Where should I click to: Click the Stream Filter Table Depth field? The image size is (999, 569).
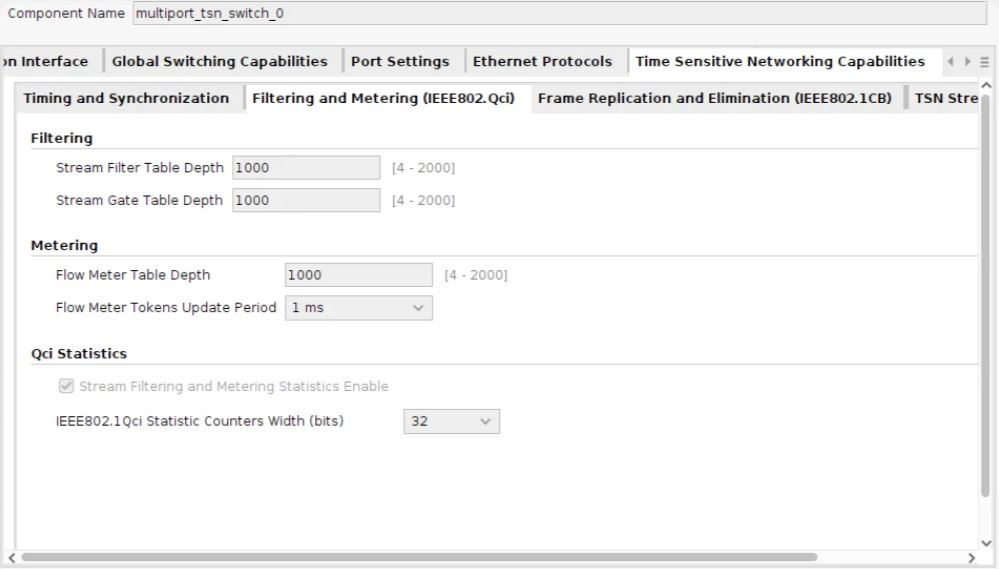(306, 168)
